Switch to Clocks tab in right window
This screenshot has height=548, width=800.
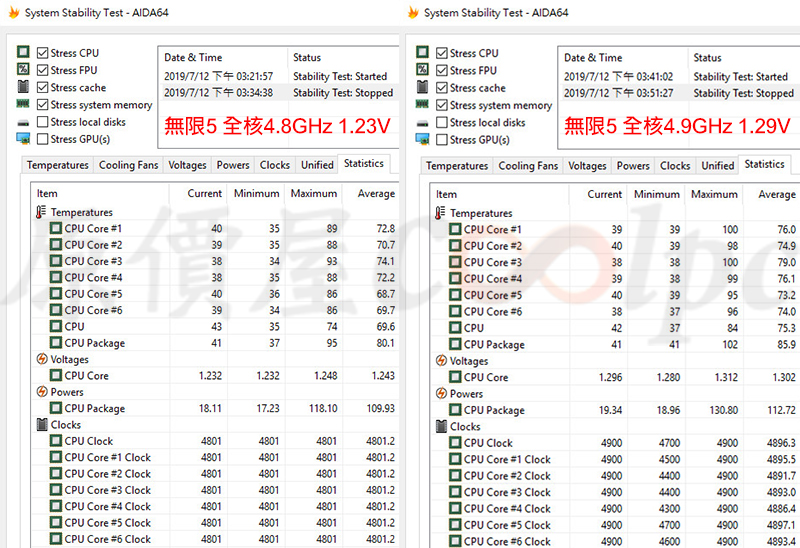click(x=674, y=166)
